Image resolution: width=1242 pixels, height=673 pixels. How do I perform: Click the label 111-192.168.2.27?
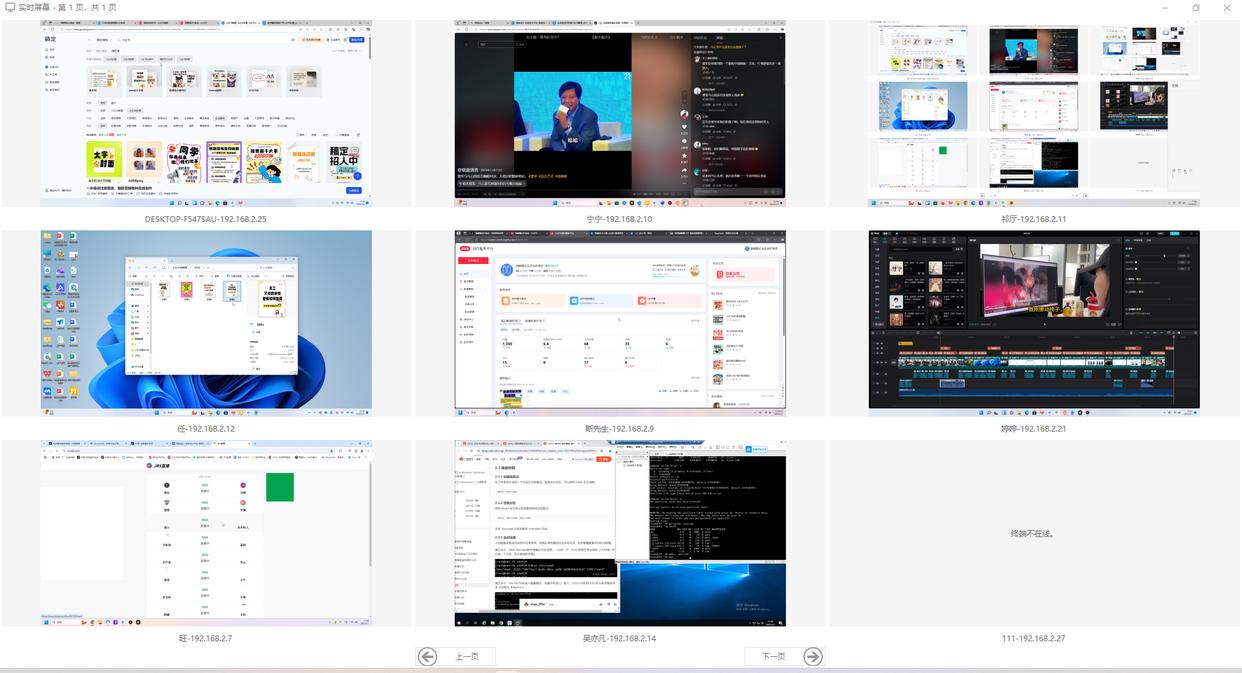(x=1033, y=638)
